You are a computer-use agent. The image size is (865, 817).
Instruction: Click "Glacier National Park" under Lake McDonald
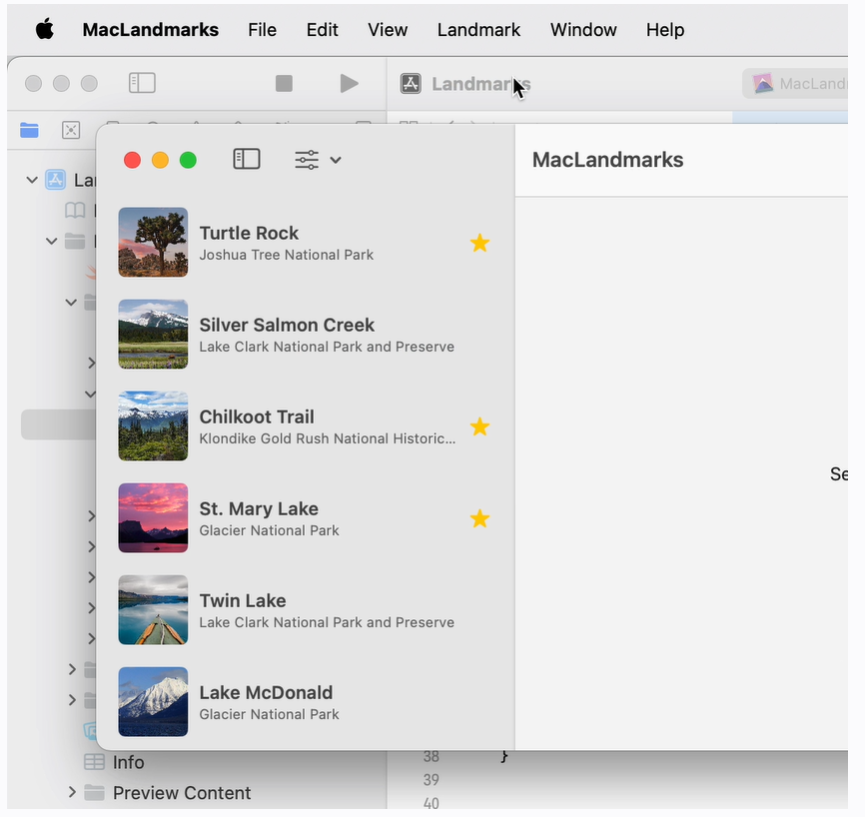click(269, 714)
